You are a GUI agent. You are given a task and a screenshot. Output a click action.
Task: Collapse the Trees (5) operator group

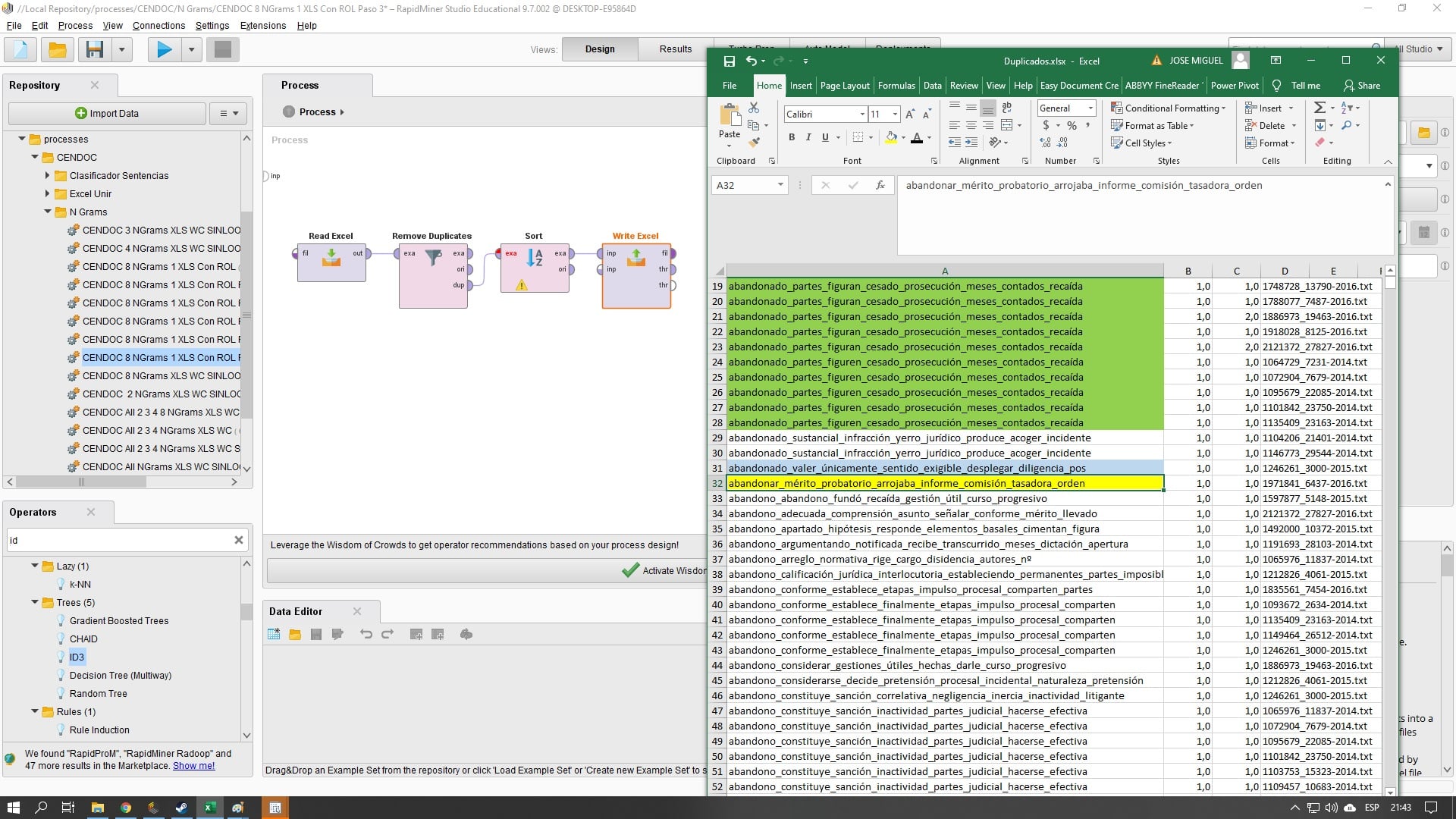(x=35, y=602)
